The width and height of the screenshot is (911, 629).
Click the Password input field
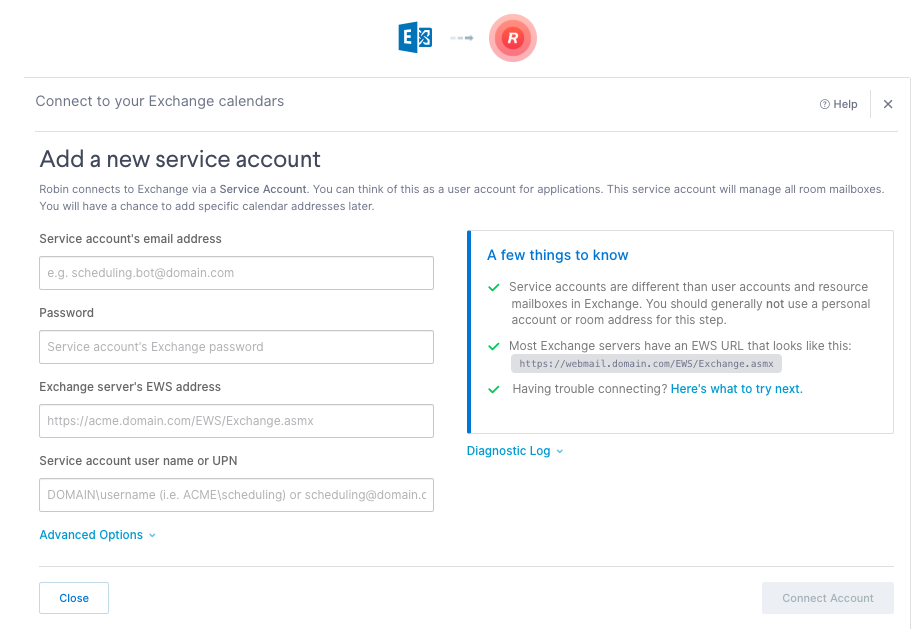coord(236,347)
